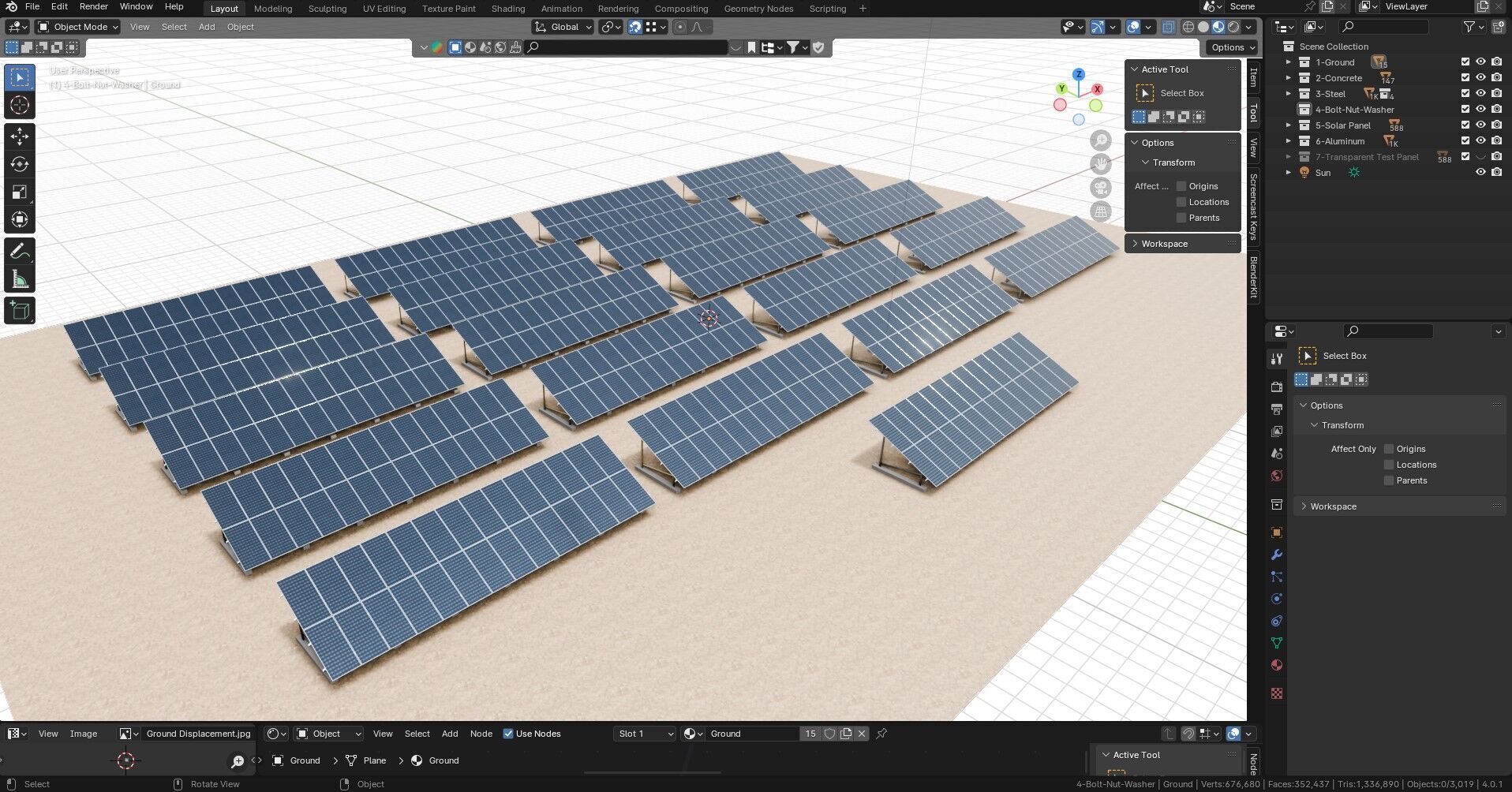Viewport: 1512px width, 792px height.
Task: Click the Select Box tool icon in left toolbar
Action: (20, 77)
